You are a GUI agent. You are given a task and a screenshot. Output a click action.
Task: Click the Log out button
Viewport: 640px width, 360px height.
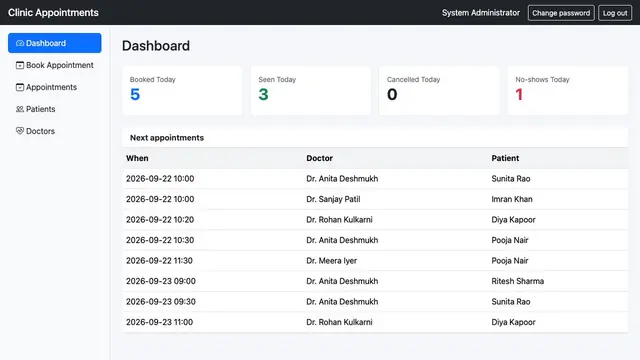[615, 13]
